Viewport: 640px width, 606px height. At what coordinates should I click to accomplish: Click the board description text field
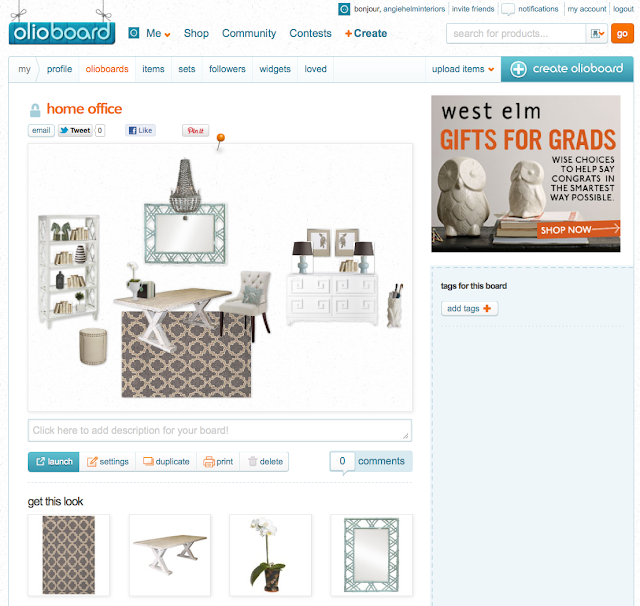220,431
